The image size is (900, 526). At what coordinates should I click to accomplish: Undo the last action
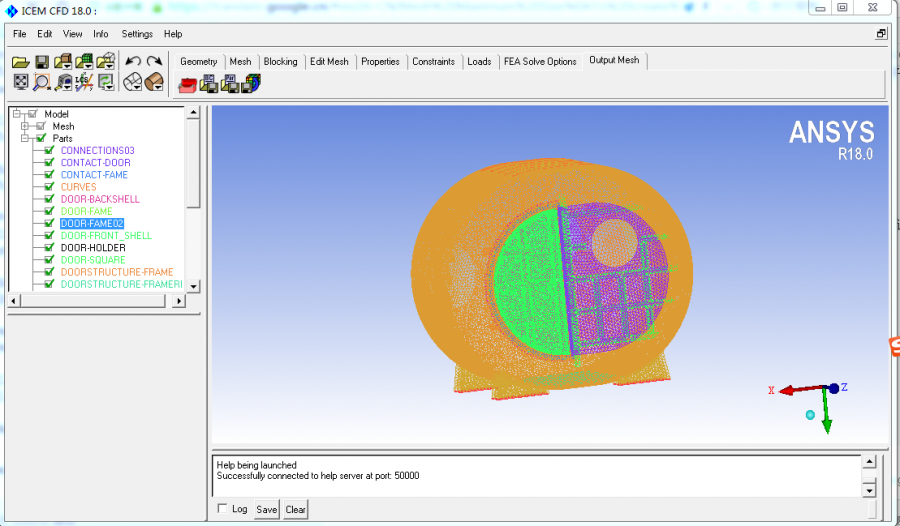(x=133, y=61)
